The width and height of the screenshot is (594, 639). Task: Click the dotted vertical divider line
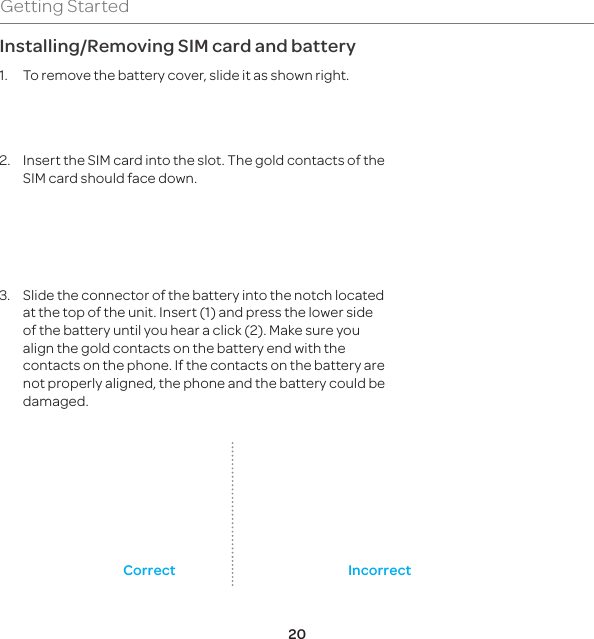click(x=232, y=514)
